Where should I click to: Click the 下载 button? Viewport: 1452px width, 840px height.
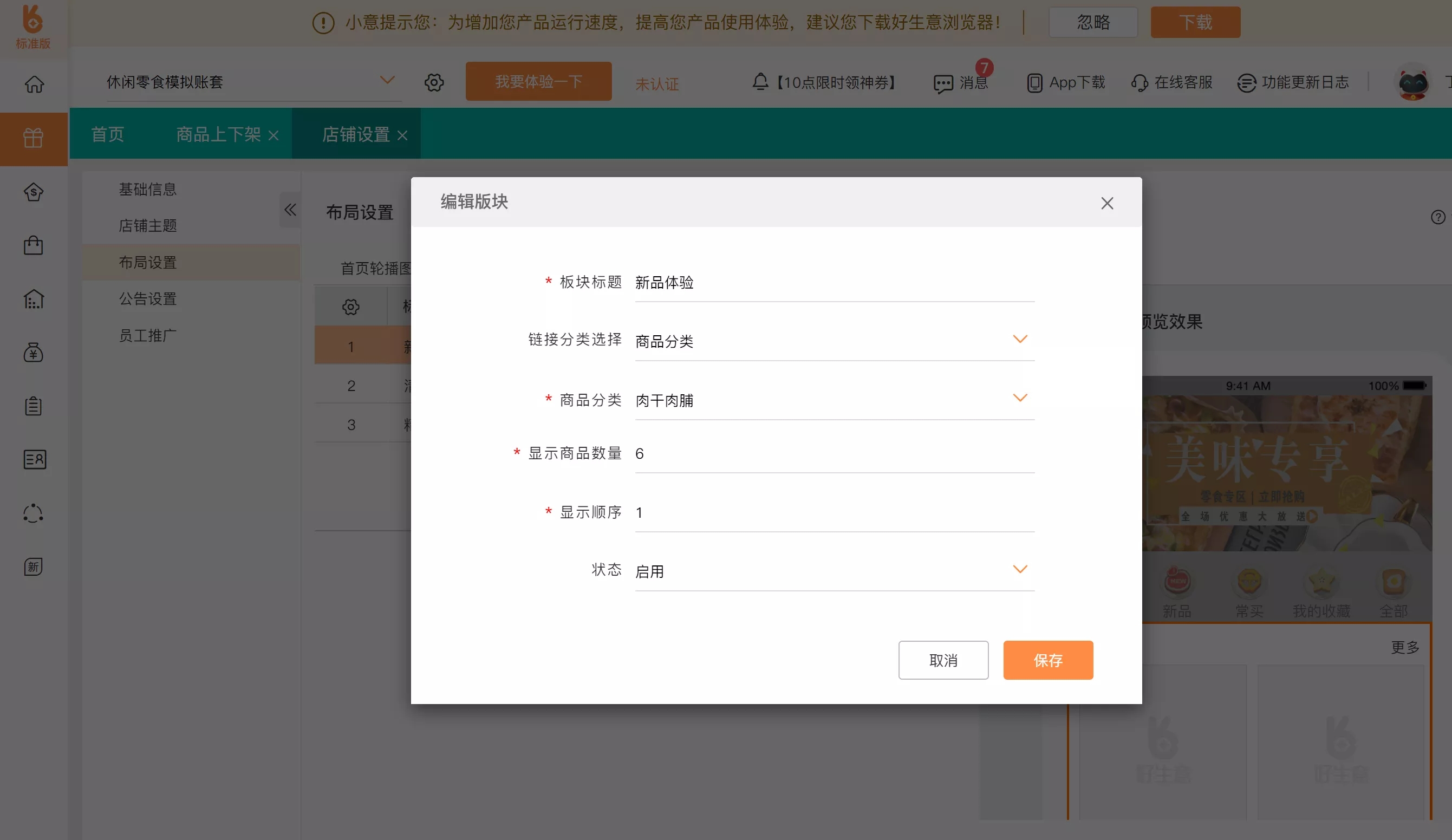point(1196,22)
